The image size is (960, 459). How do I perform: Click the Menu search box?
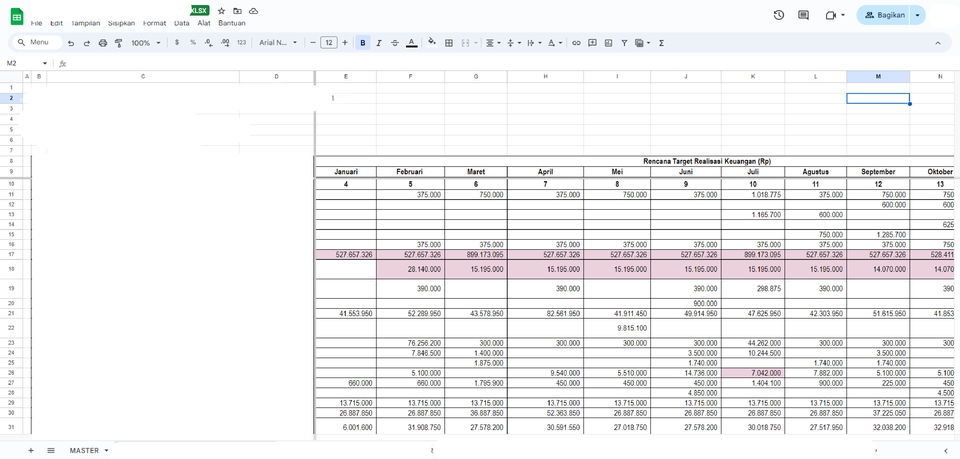click(37, 43)
